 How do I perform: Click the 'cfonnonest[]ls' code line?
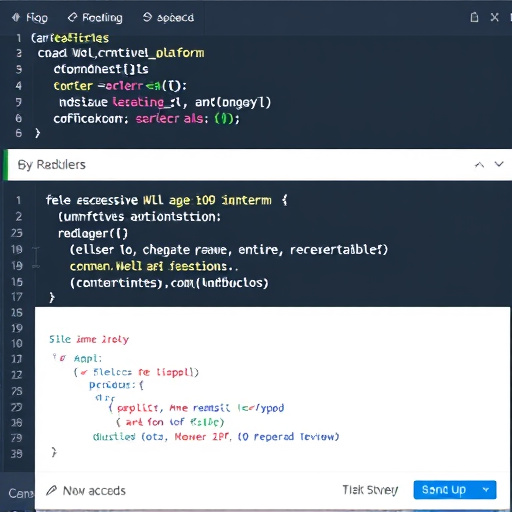pos(101,69)
